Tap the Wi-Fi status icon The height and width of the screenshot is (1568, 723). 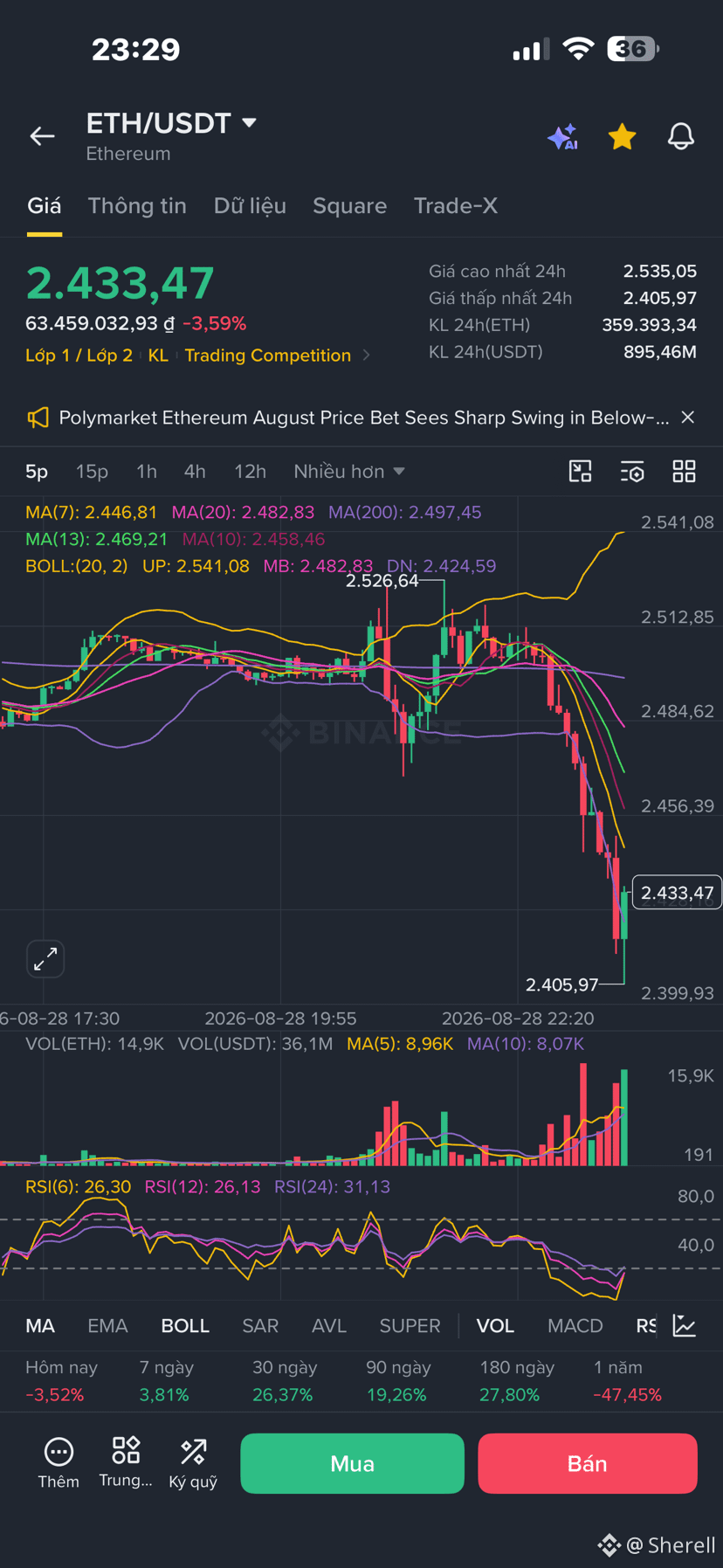tap(577, 49)
